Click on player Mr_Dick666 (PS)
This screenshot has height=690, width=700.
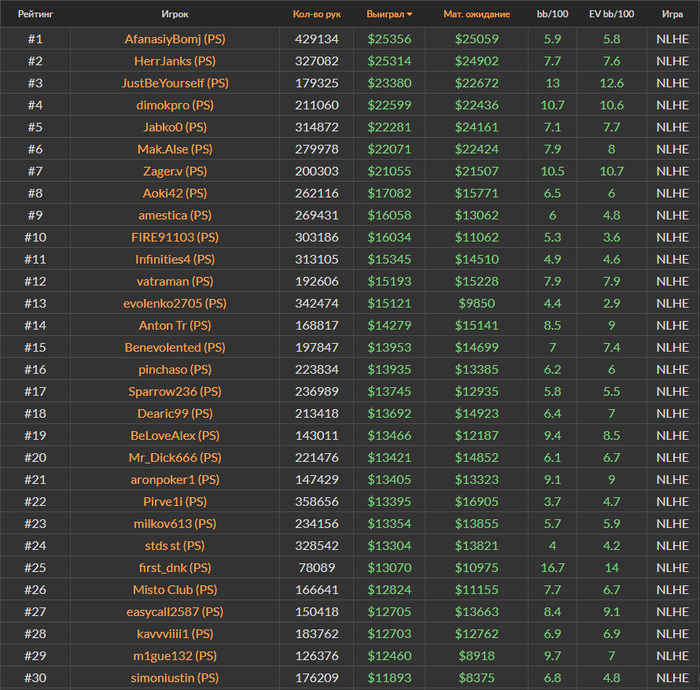[x=175, y=457]
